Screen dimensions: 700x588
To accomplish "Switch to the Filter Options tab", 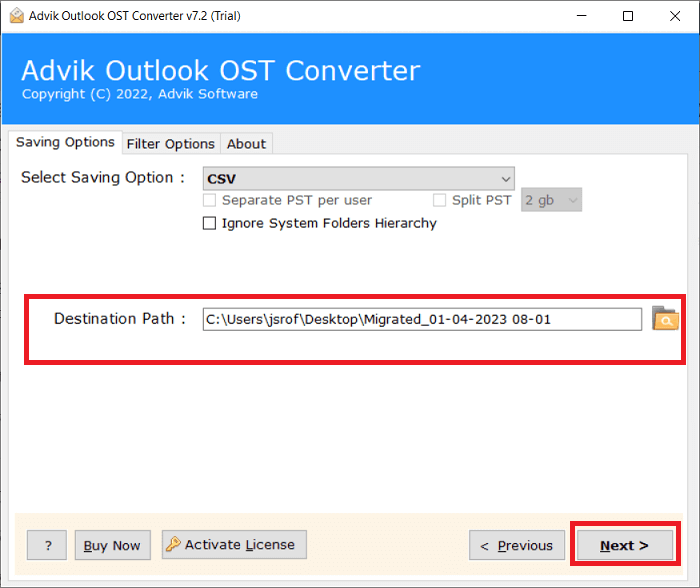I will point(171,144).
